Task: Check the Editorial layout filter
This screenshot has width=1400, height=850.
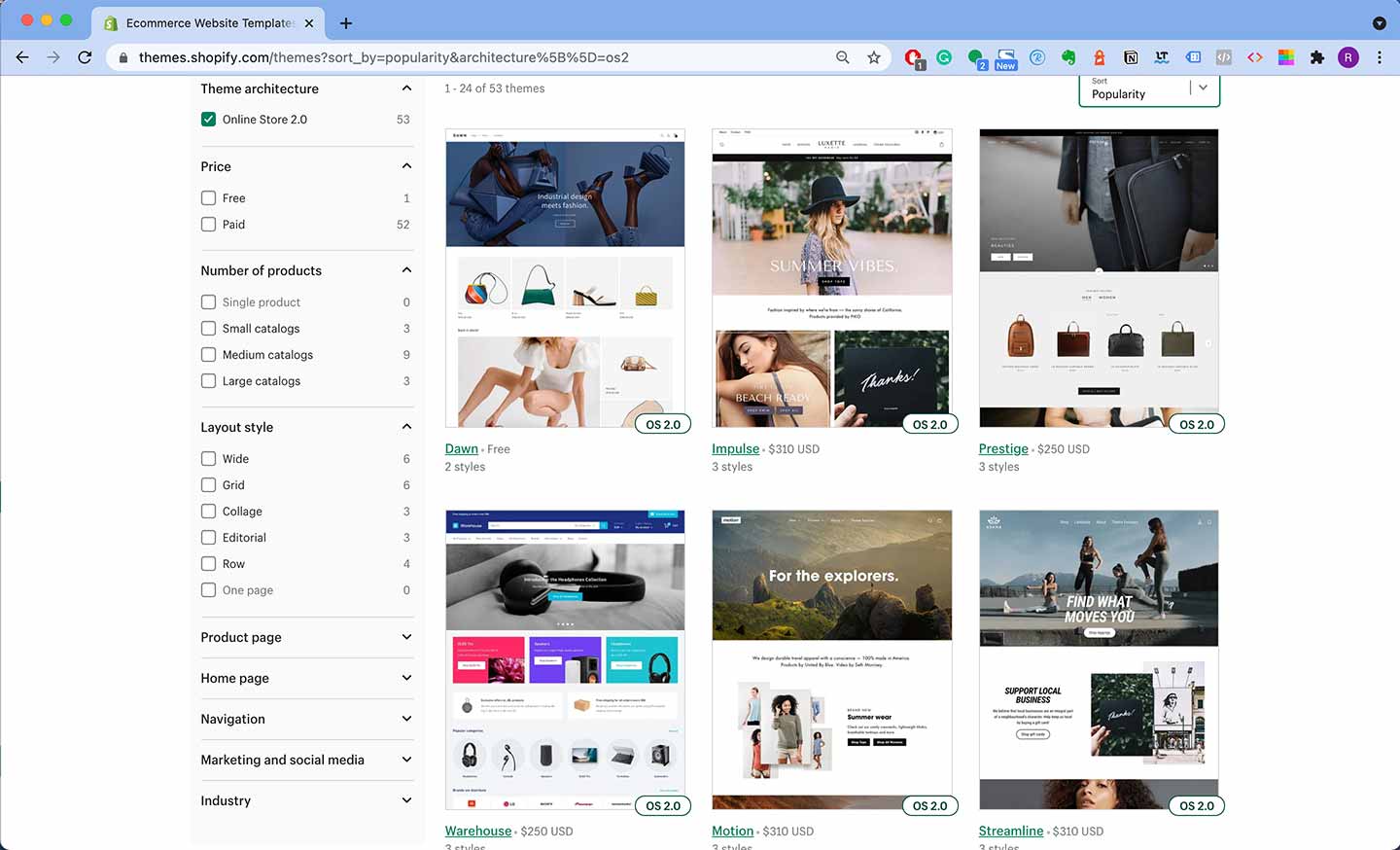Action: click(208, 538)
